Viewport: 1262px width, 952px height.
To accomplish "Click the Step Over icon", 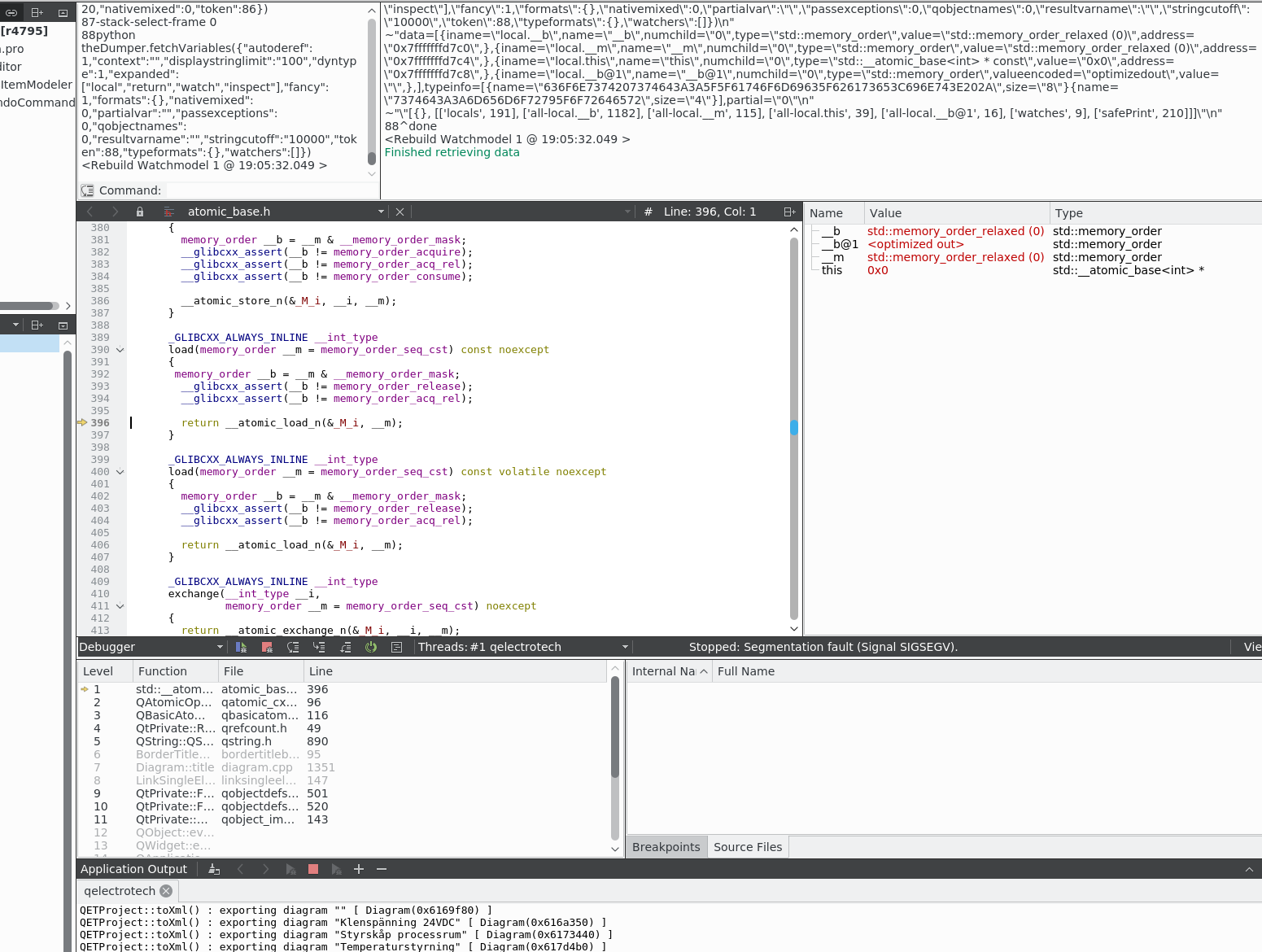I will [293, 647].
